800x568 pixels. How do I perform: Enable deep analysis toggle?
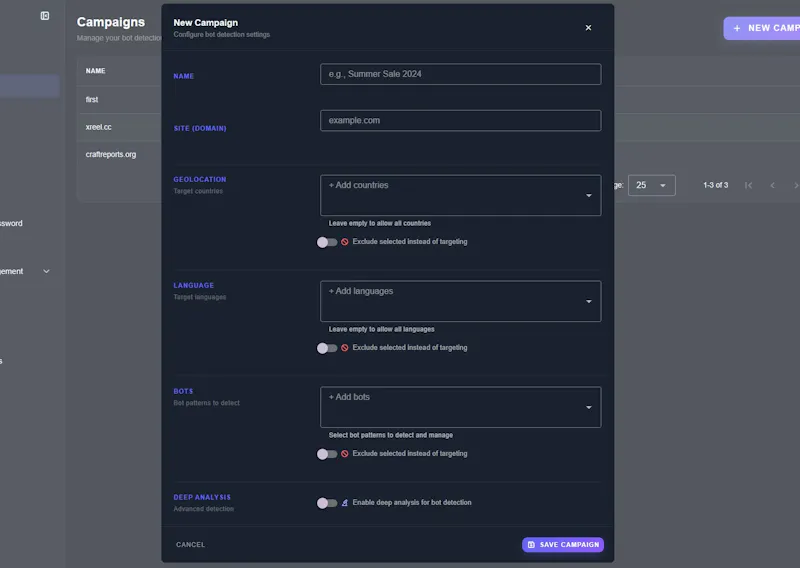[327, 503]
